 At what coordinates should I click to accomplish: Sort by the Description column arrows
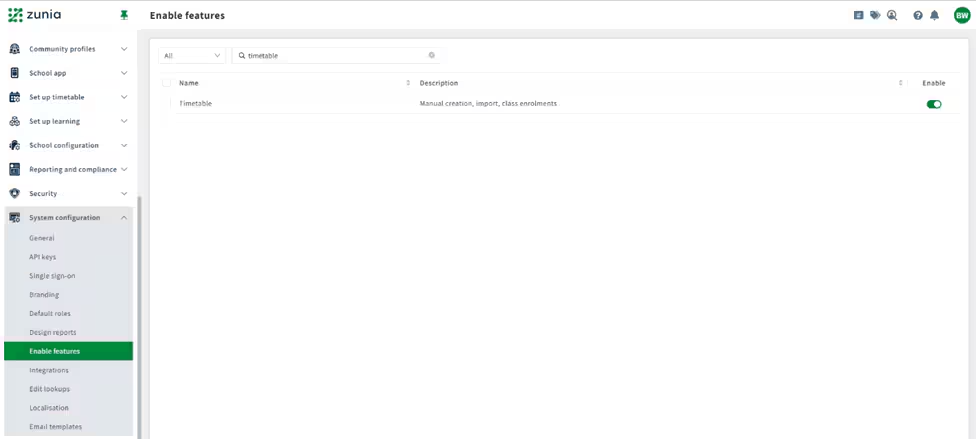(x=901, y=83)
